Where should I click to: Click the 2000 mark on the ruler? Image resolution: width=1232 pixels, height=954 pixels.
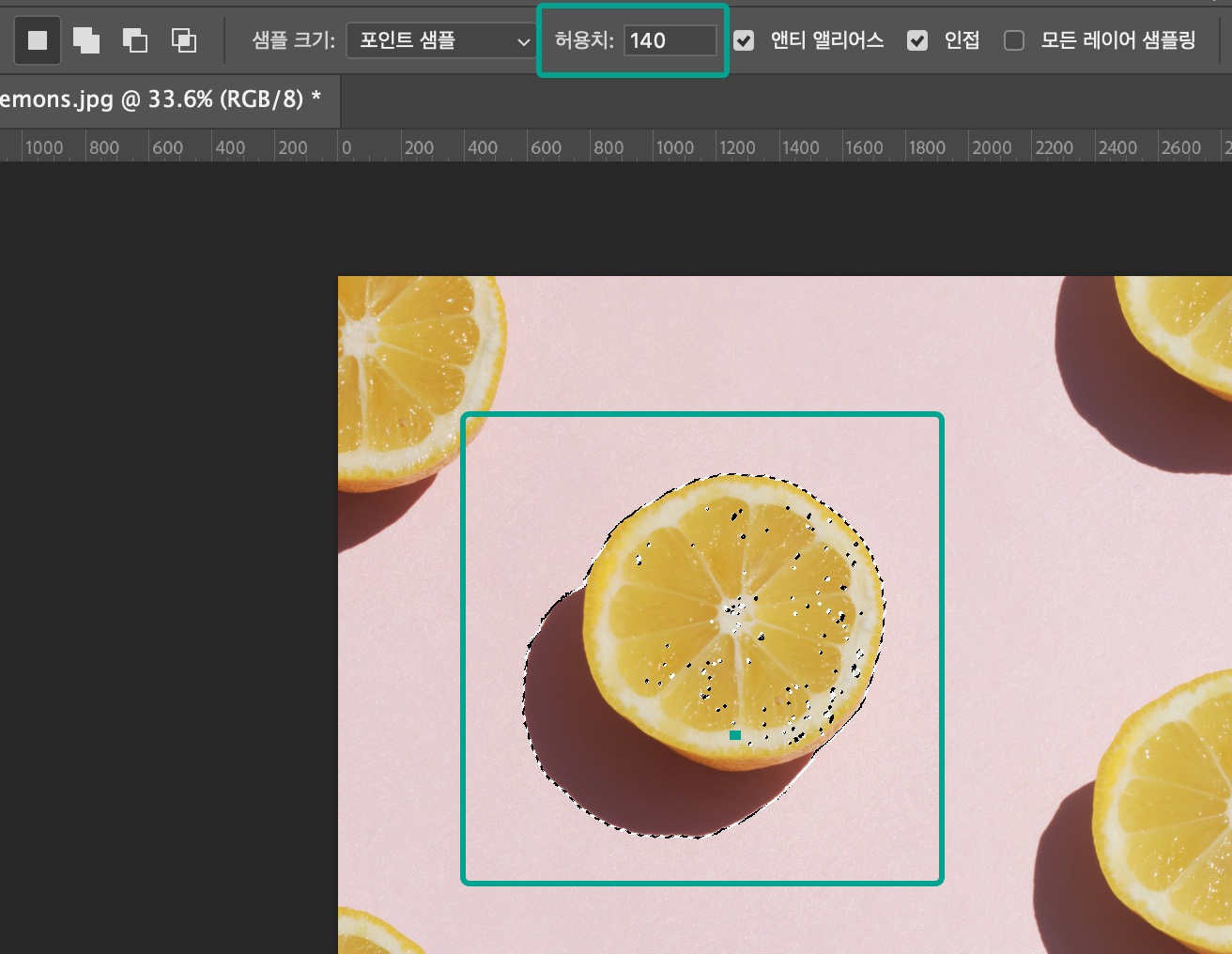(x=992, y=147)
